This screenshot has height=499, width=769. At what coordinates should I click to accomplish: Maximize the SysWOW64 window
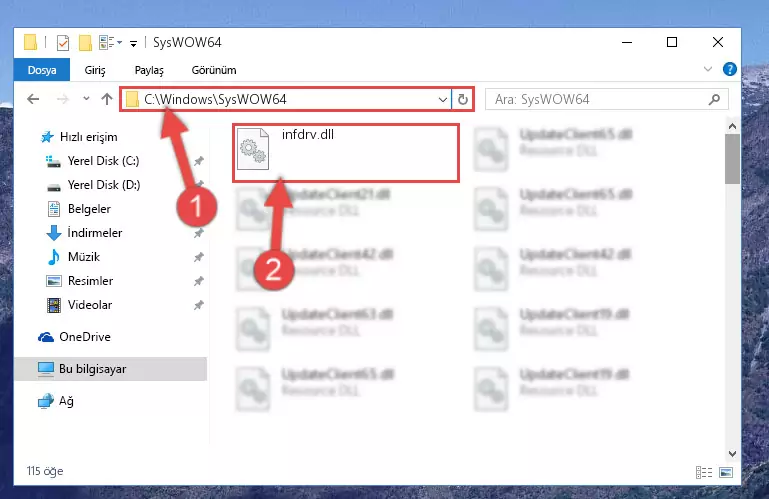coord(672,43)
